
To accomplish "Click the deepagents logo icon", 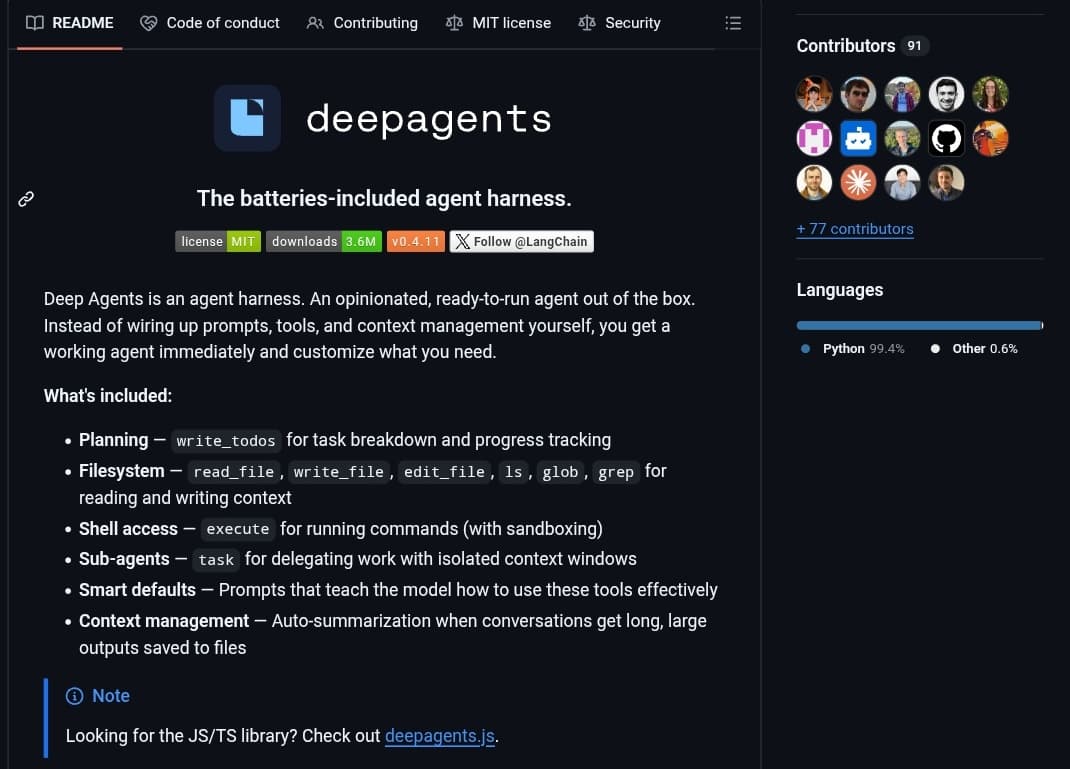I will 247,118.
